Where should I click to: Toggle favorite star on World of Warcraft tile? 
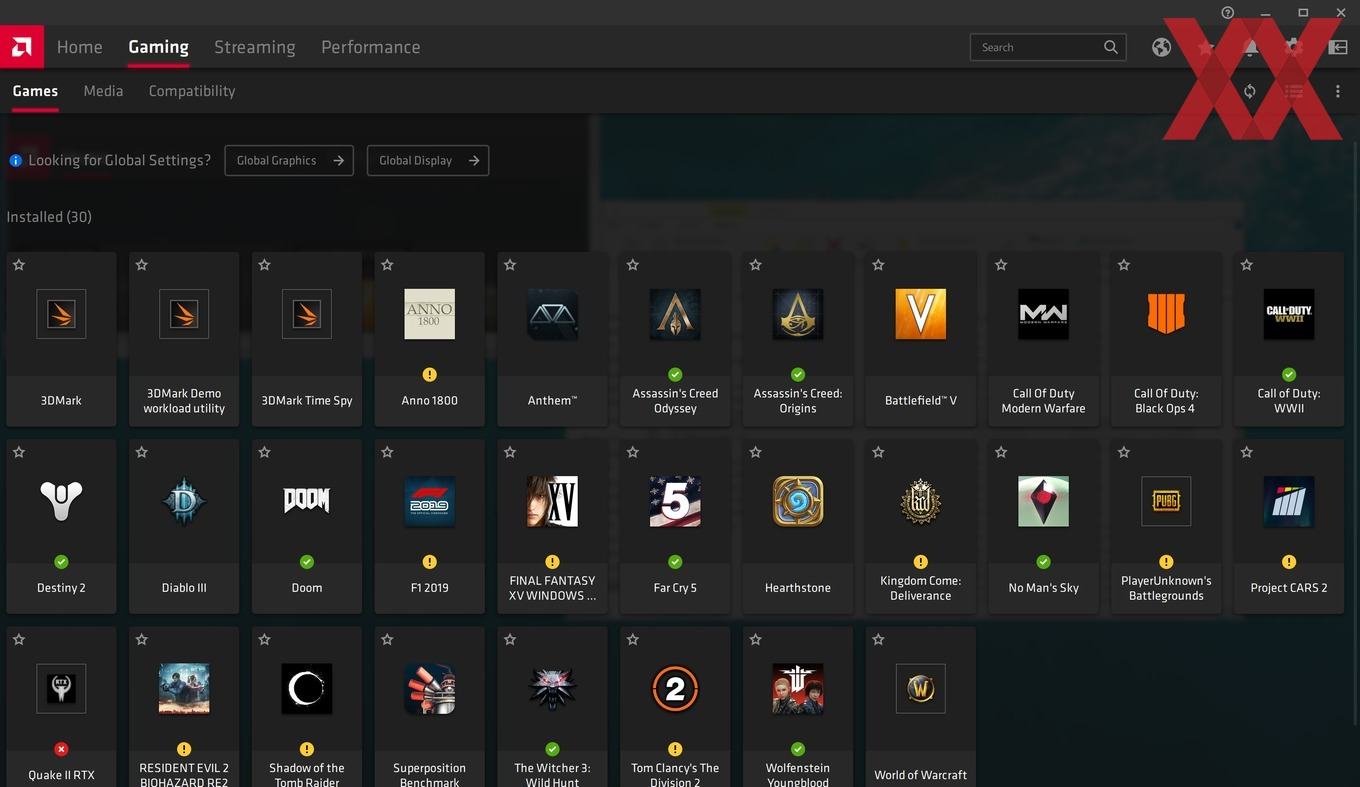878,639
